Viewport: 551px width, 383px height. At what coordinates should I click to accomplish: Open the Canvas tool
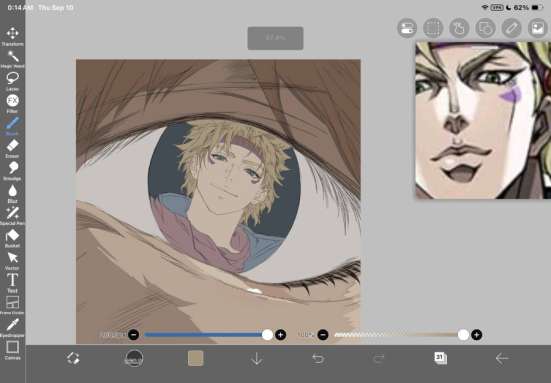tap(12, 350)
